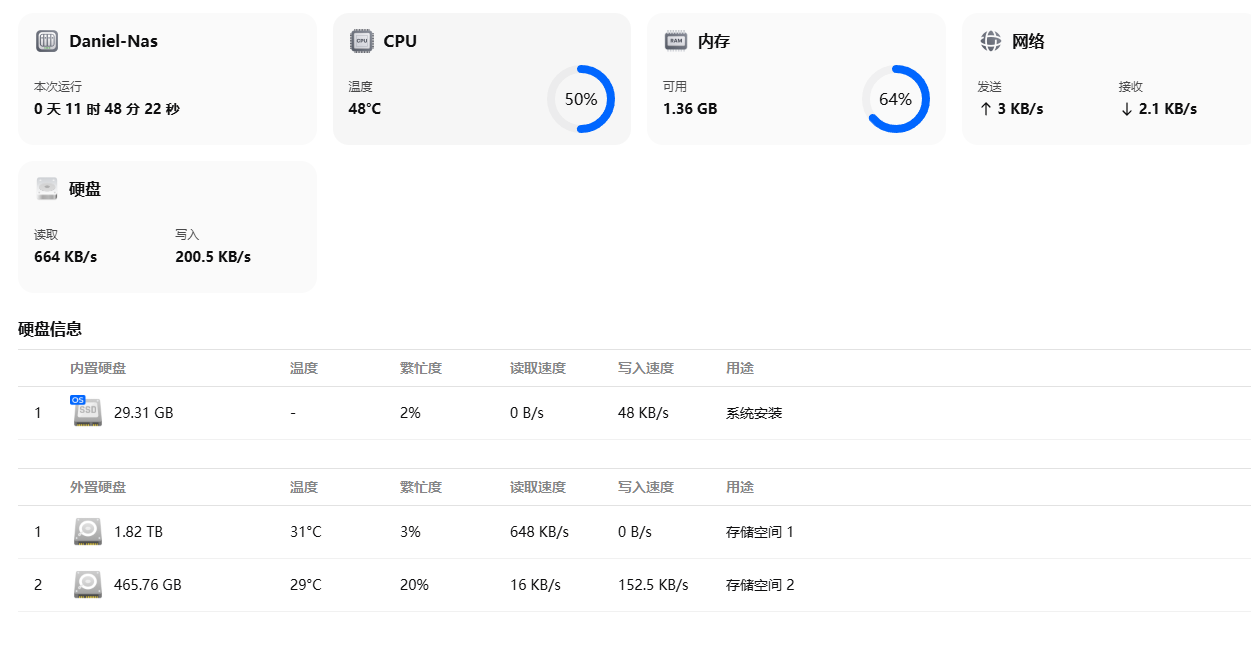The width and height of the screenshot is (1251, 648).
Task: Click the download speed 2.1 KB/s
Action: tap(1158, 109)
